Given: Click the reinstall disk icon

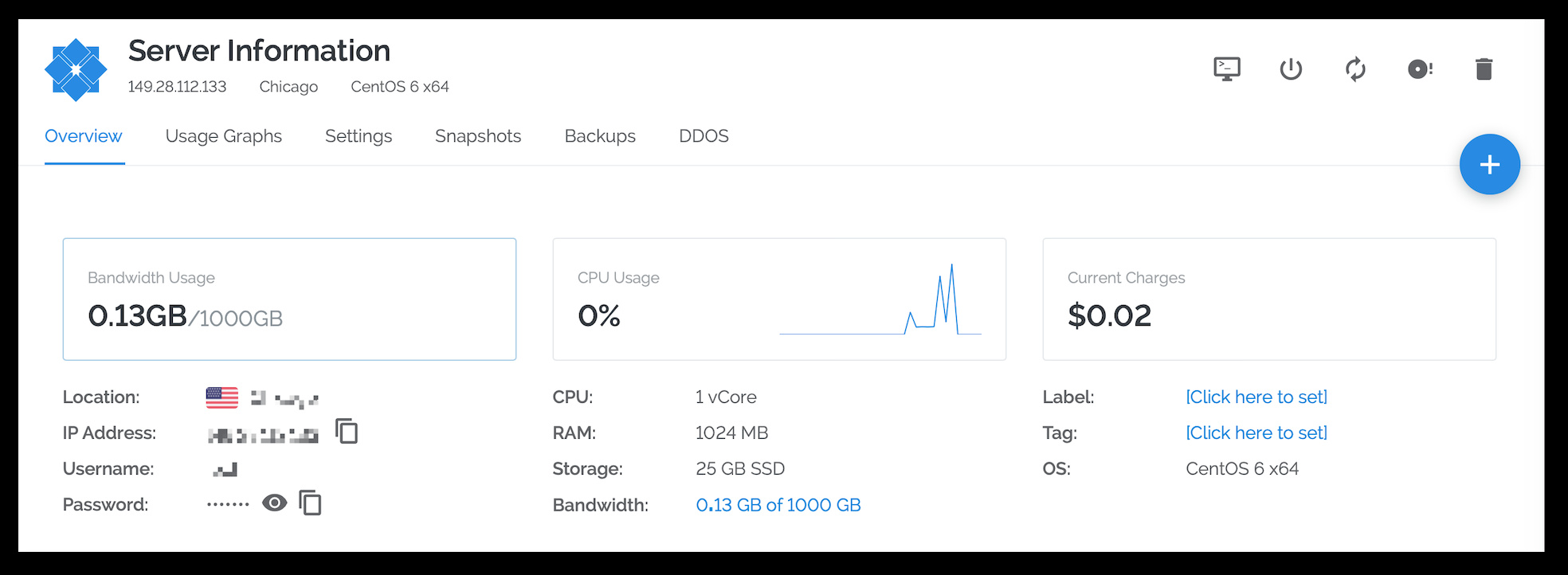Looking at the screenshot, I should tap(1420, 69).
